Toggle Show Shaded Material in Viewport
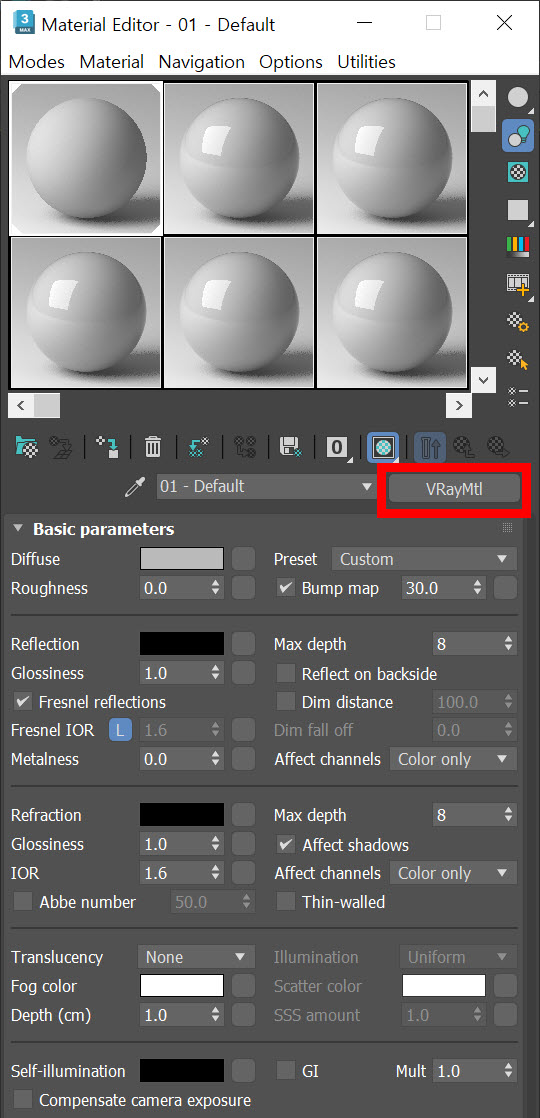Screen dimensions: 540x1118 382,447
